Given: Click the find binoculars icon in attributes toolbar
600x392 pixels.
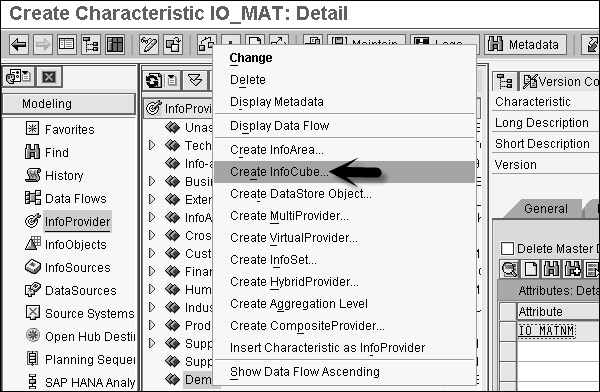Looking at the screenshot, I should (x=551, y=269).
